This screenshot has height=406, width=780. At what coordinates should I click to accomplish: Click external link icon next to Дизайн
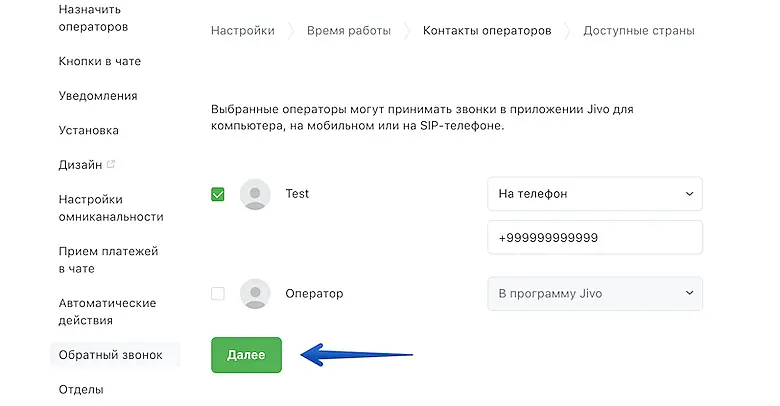(x=111, y=164)
